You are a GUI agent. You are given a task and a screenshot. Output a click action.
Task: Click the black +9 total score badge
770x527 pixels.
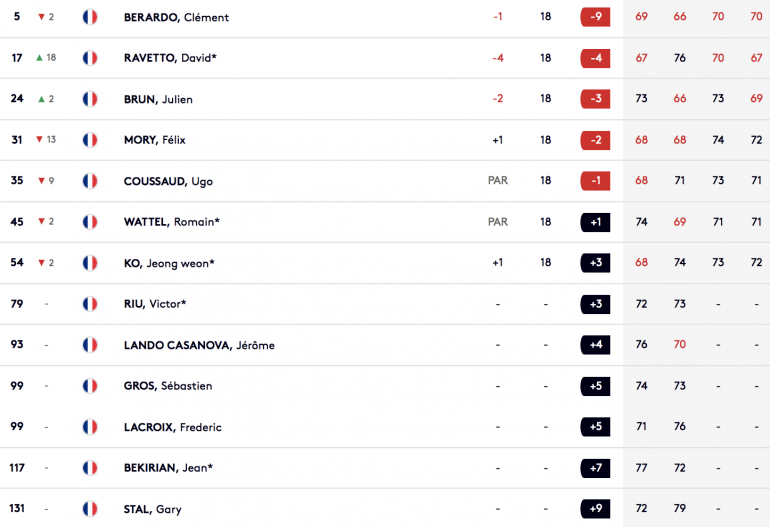point(595,508)
